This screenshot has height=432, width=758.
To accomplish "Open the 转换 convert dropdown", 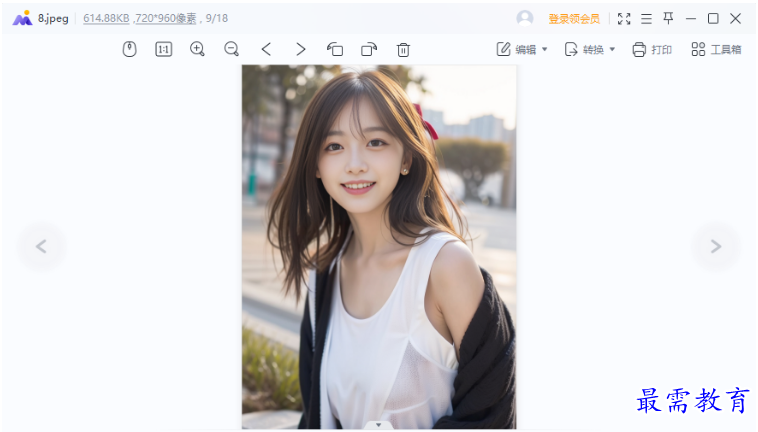I will tap(590, 49).
